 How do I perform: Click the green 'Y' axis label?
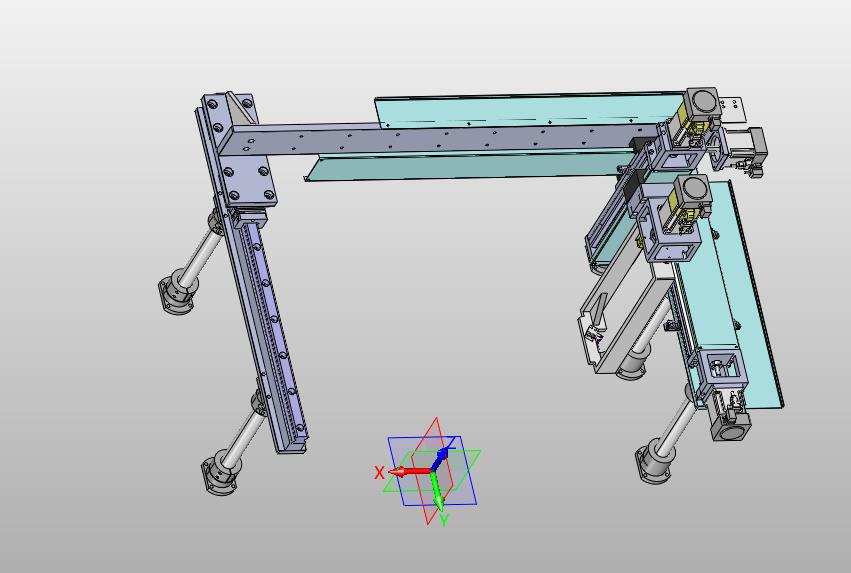(x=444, y=521)
